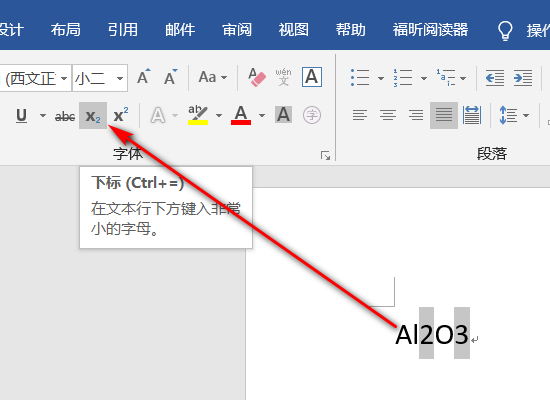Toggle the subscript x₂ button
The image size is (550, 400).
[x=93, y=115]
